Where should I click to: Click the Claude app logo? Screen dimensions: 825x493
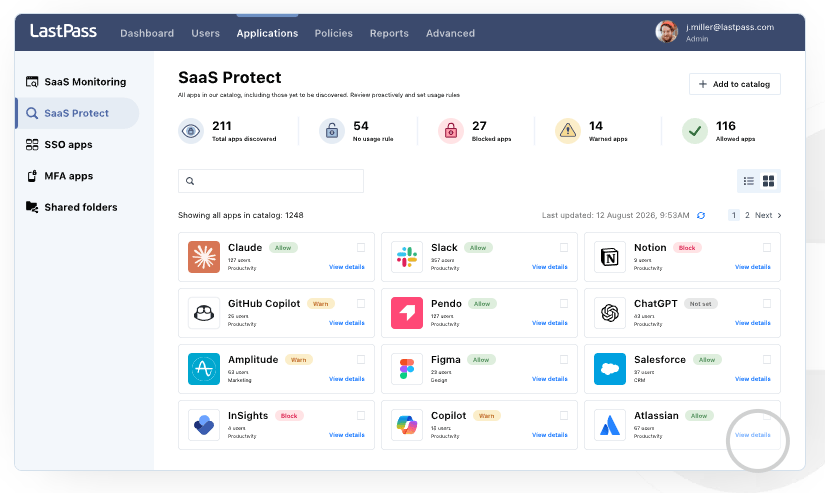[x=204, y=257]
